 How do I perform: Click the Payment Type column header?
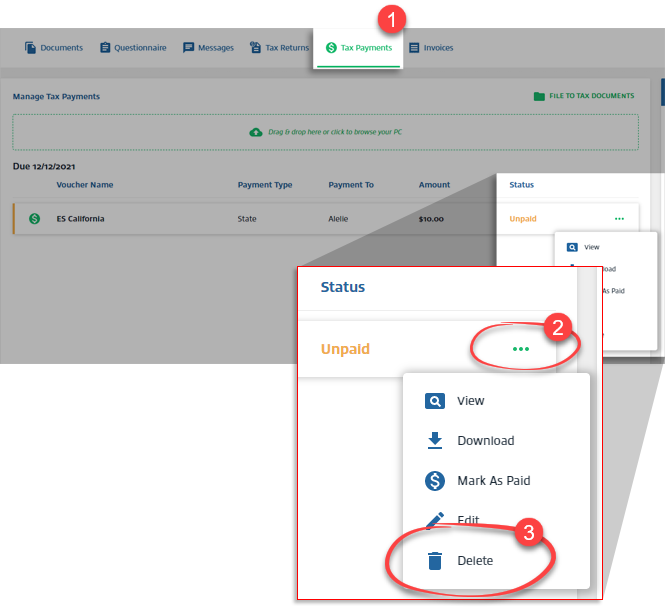click(x=265, y=185)
